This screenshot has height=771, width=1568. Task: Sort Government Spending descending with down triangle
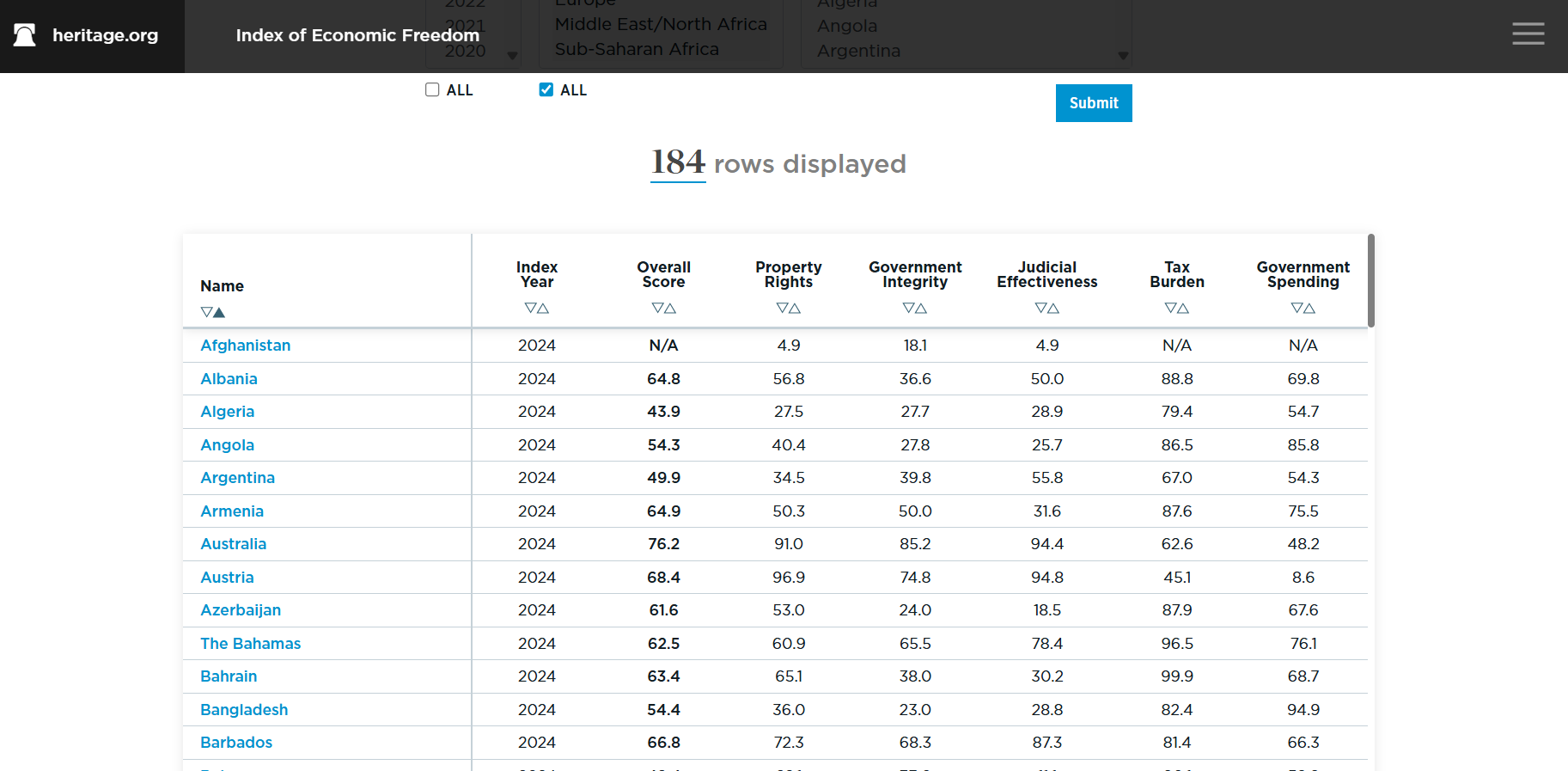[1296, 308]
